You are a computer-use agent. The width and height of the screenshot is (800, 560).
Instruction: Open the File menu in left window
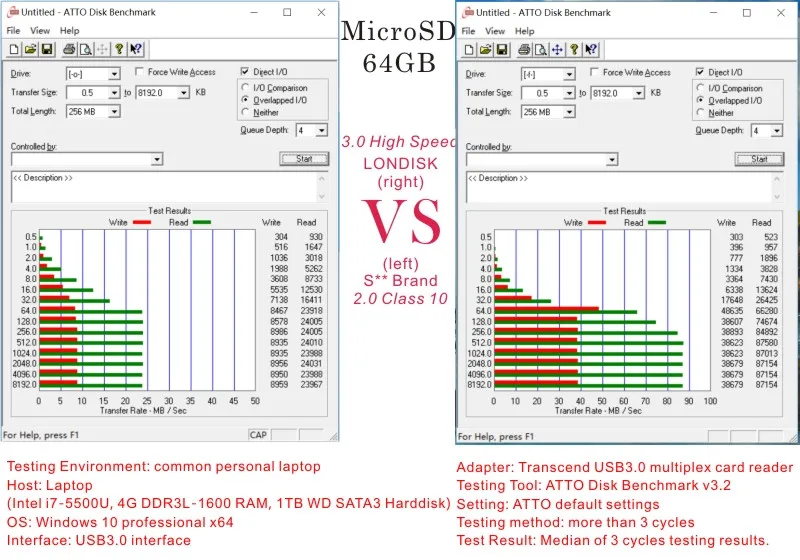click(13, 31)
